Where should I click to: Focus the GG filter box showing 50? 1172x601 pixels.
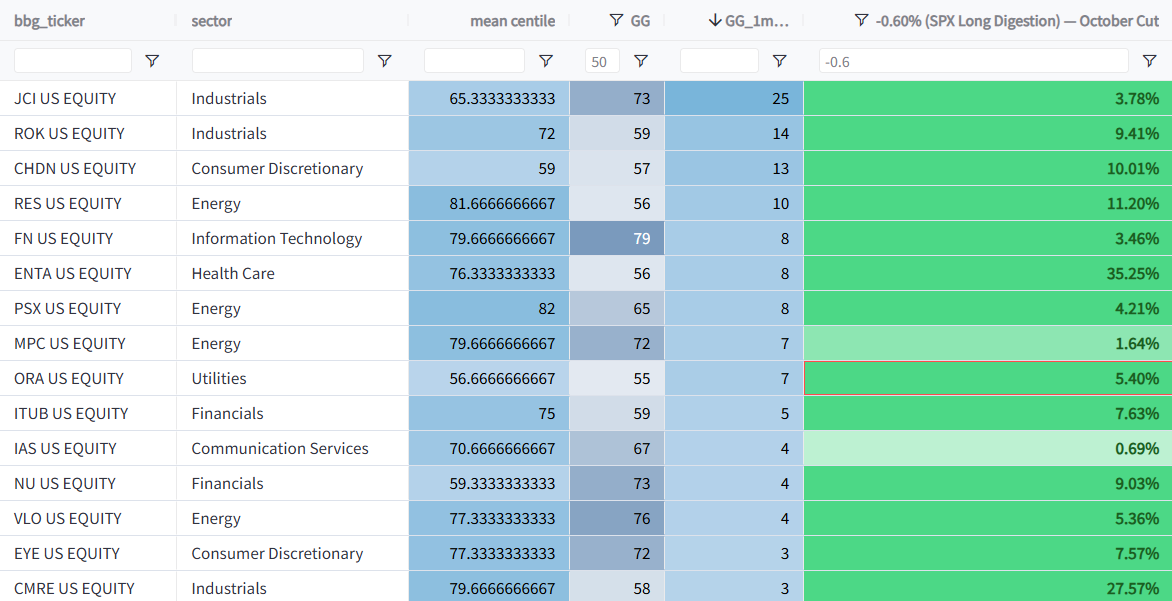click(602, 61)
